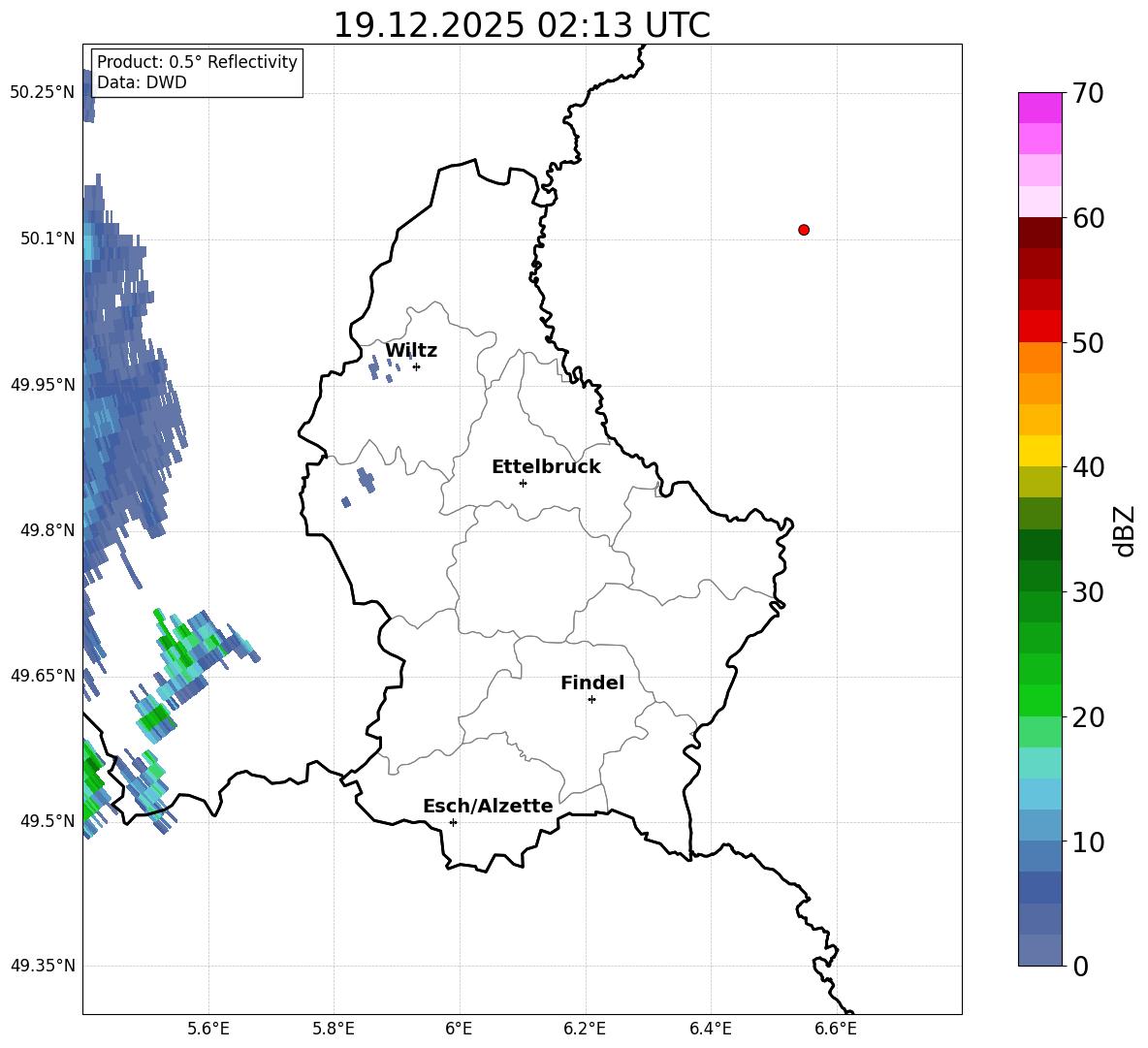This screenshot has width=1148, height=1048.
Task: Click the colorbar tick label 0
Action: tap(1080, 966)
